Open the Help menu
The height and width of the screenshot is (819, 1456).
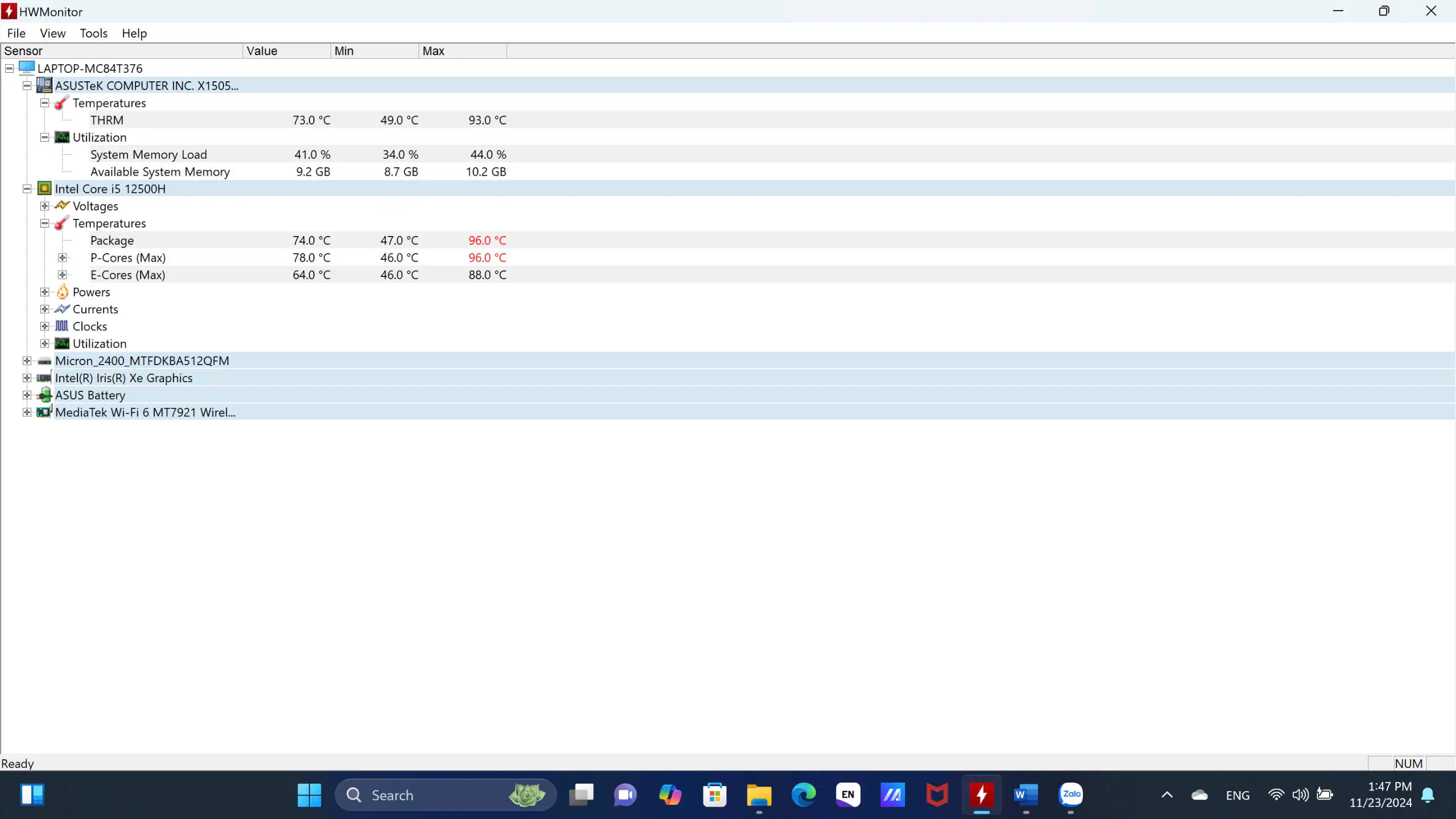pyautogui.click(x=134, y=33)
